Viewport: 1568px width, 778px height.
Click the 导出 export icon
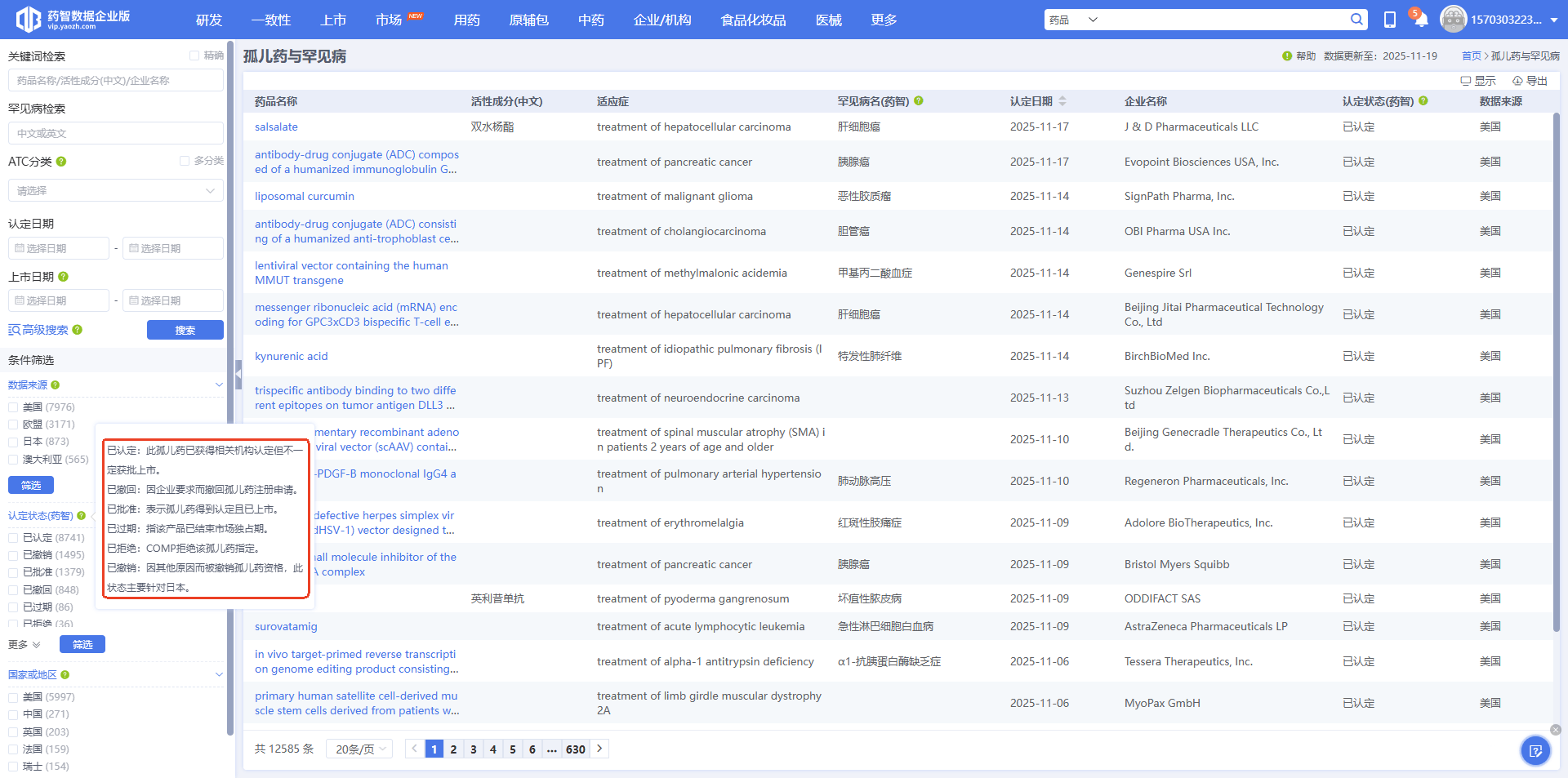tap(1517, 81)
